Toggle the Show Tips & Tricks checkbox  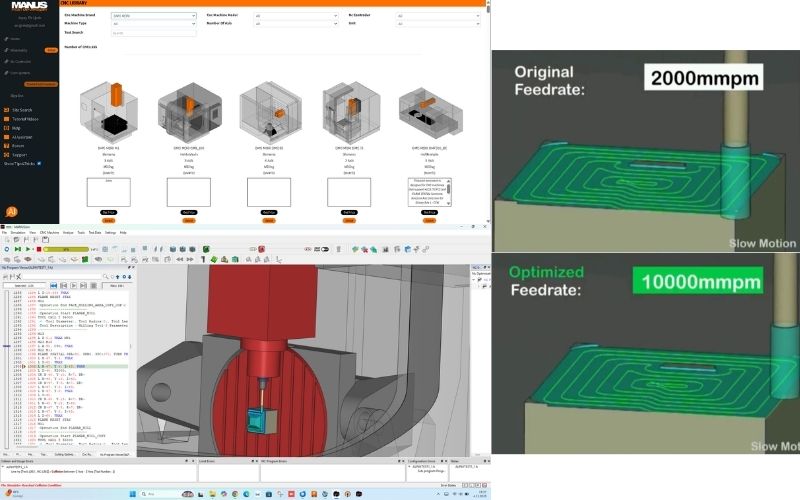pyautogui.click(x=39, y=164)
